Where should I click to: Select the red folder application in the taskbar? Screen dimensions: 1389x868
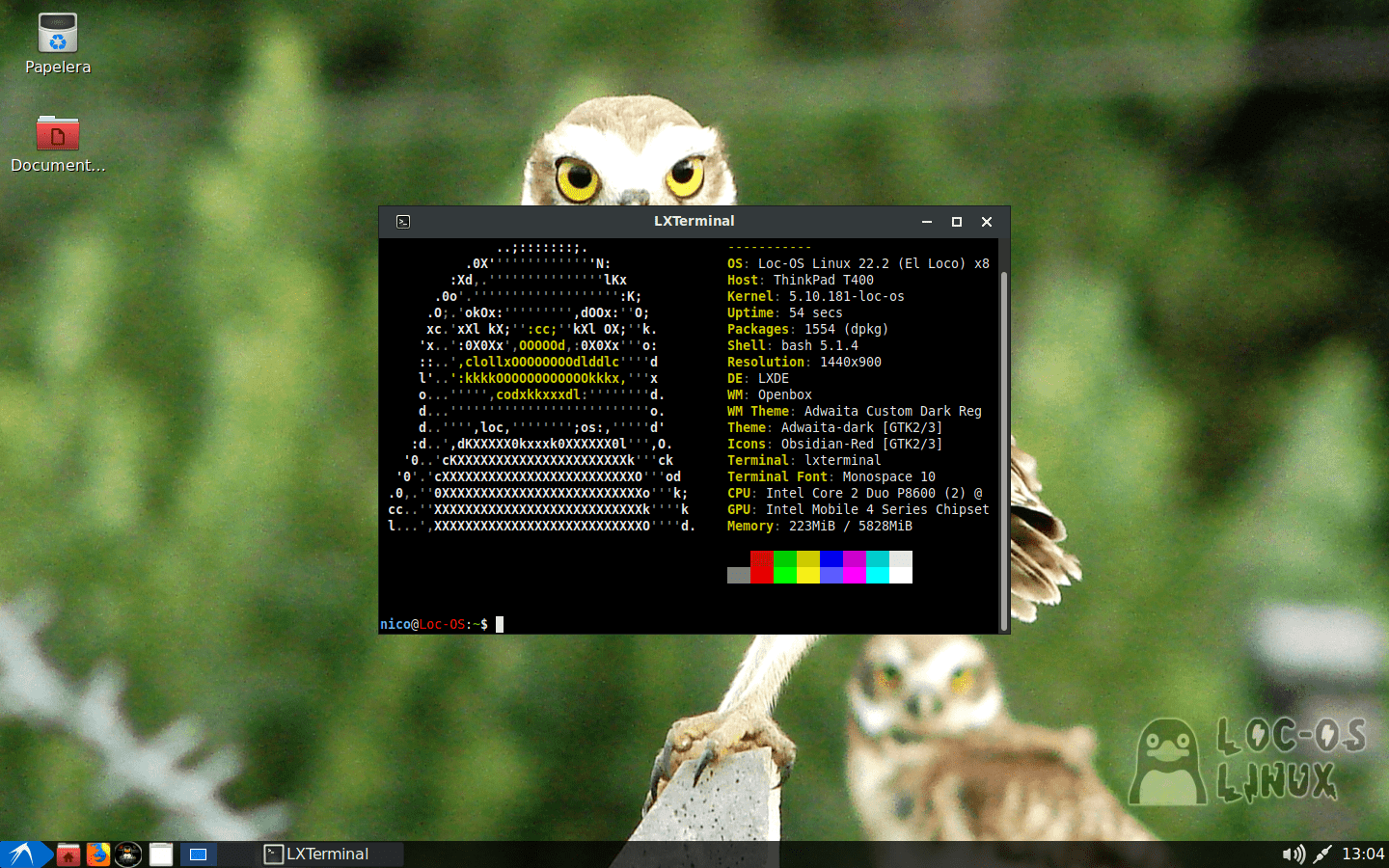(68, 854)
